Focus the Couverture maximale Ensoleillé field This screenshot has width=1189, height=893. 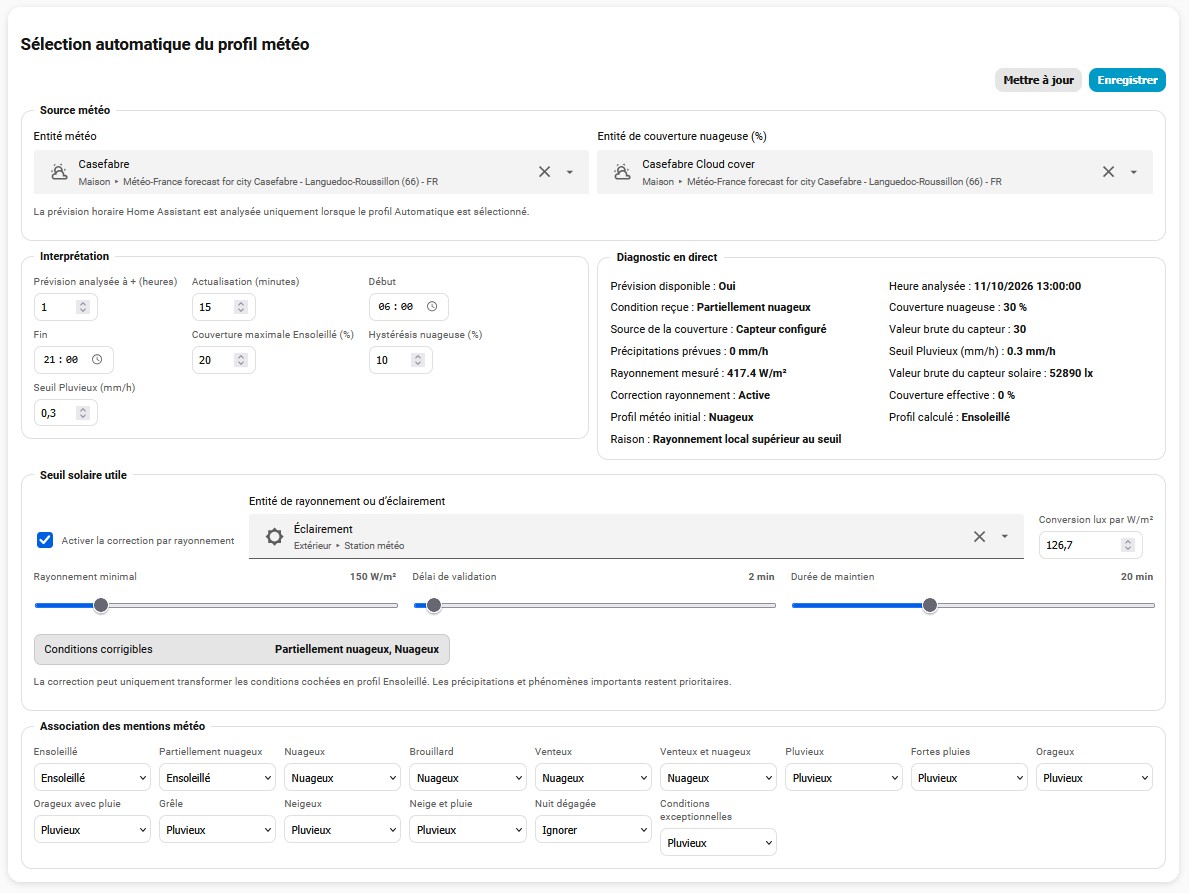[223, 360]
